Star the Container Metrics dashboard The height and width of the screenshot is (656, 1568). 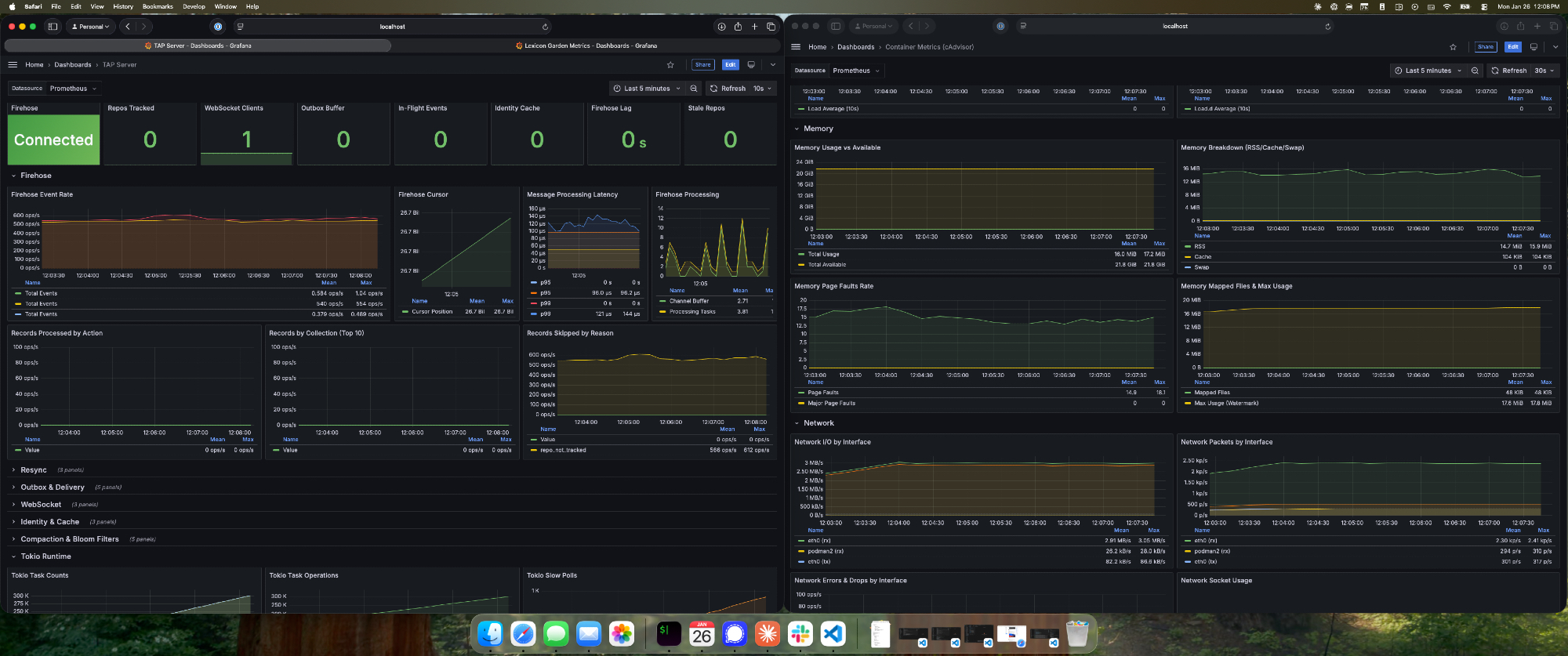tap(1453, 47)
